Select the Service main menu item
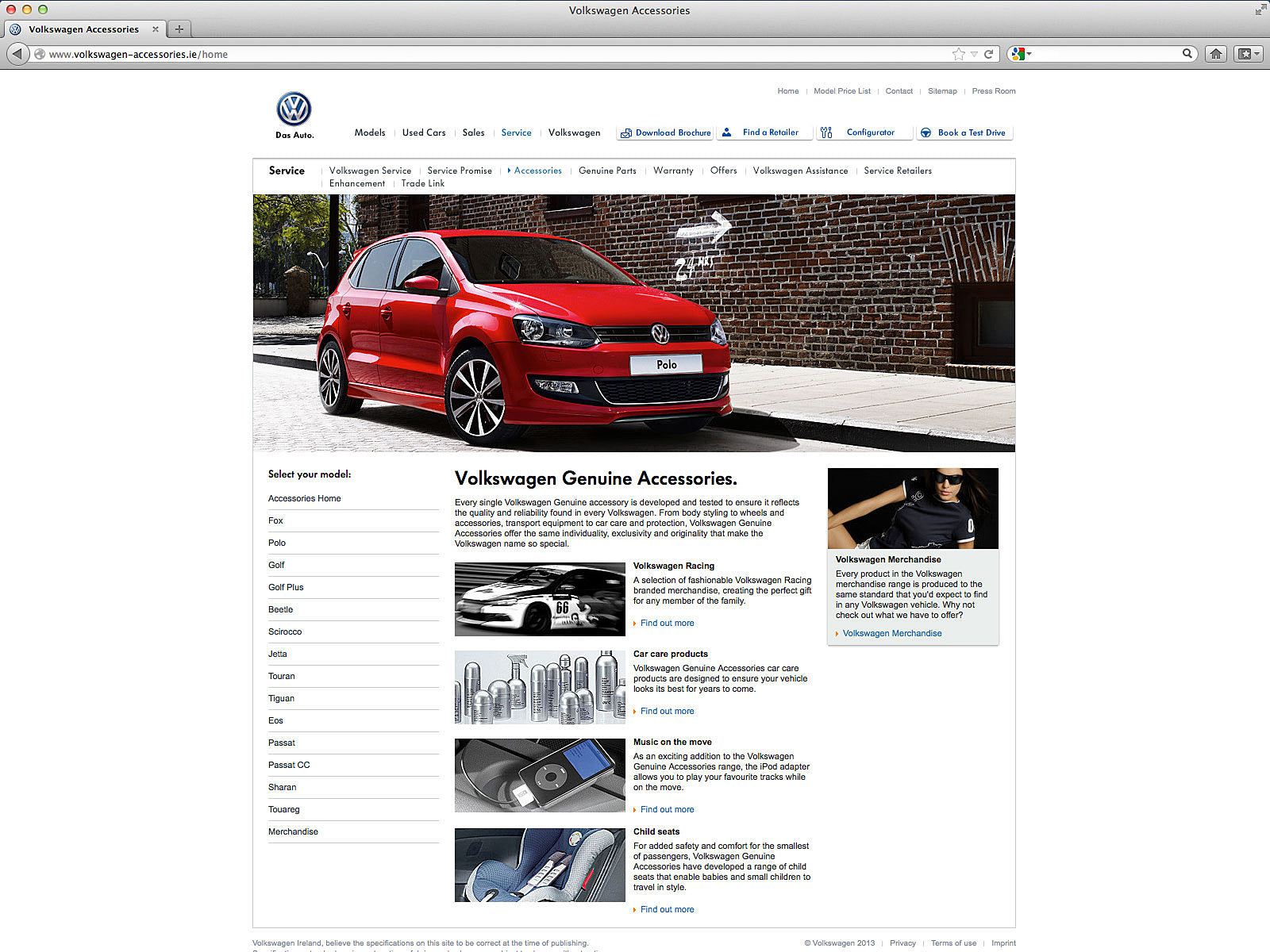The width and height of the screenshot is (1270, 952). (x=516, y=132)
